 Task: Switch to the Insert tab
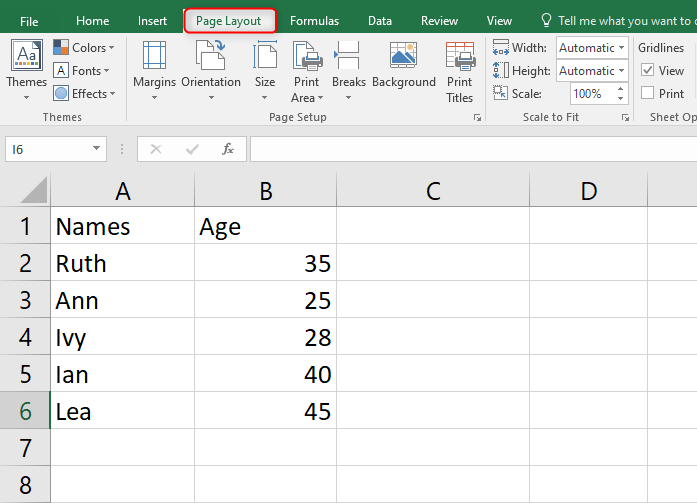[152, 21]
